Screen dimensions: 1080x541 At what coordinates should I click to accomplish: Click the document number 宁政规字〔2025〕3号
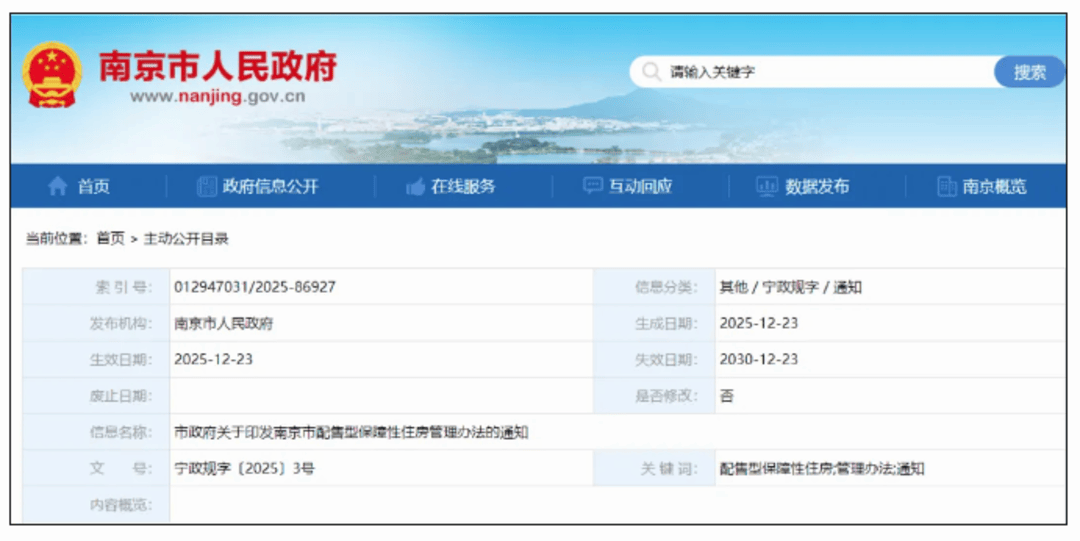(244, 468)
